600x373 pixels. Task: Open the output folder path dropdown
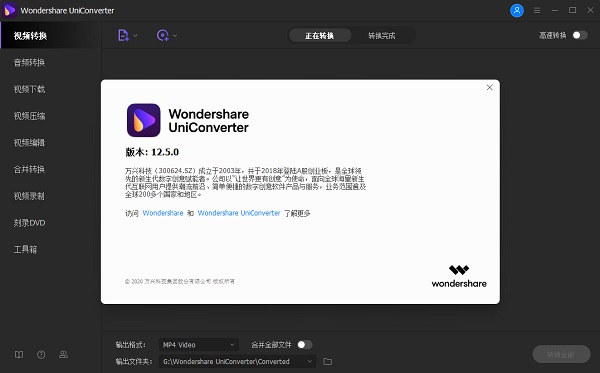pyautogui.click(x=237, y=362)
